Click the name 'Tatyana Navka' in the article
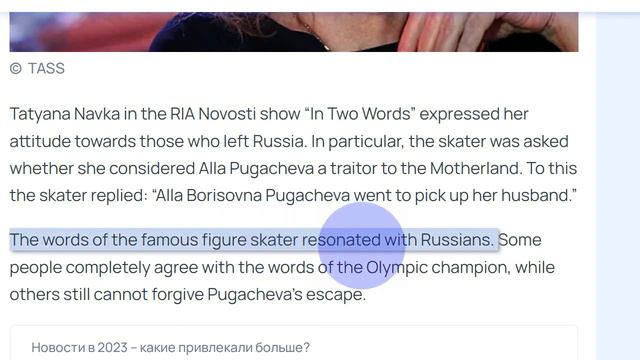 coord(64,114)
